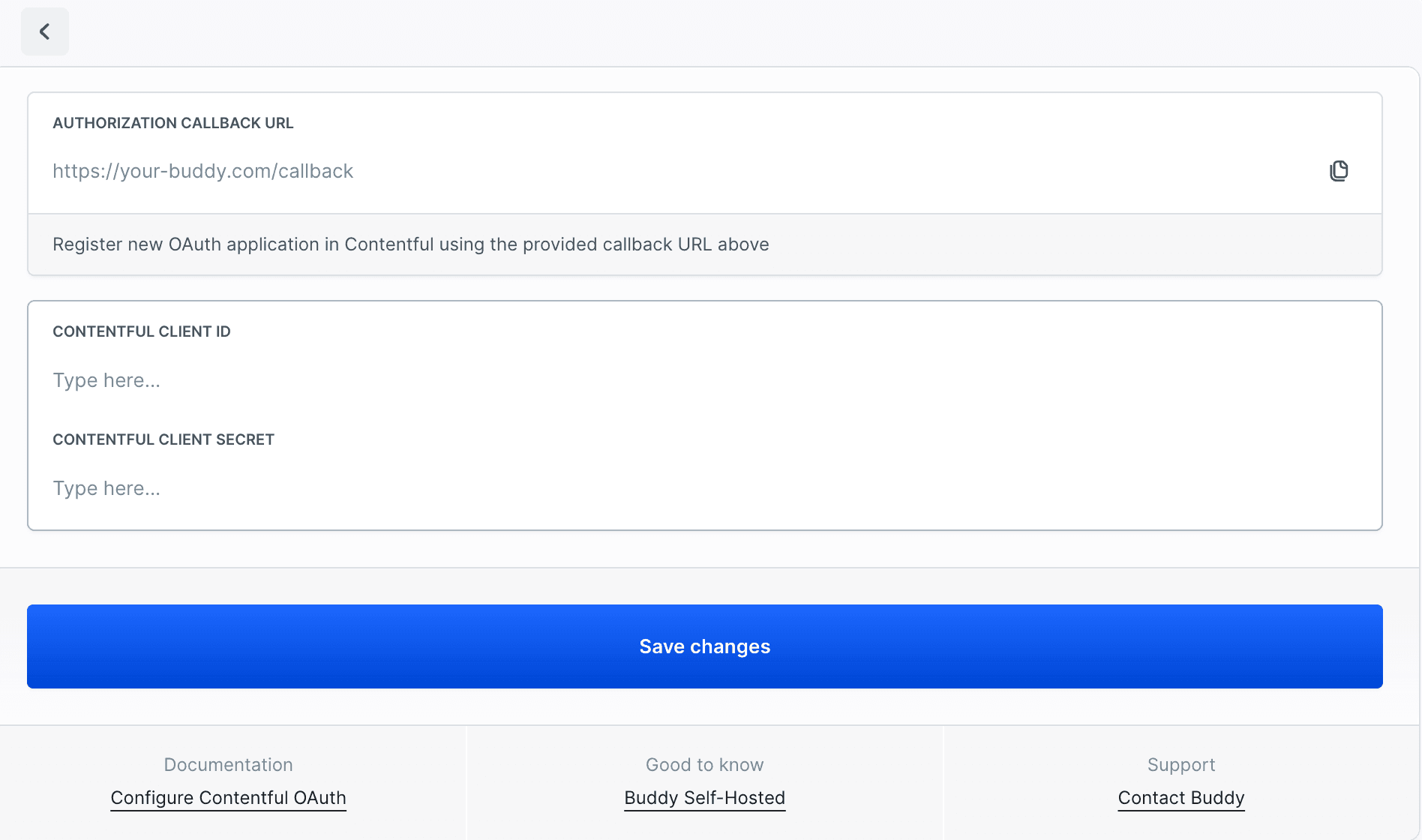The image size is (1422, 840).
Task: Focus the Contentful Client Secret field
Action: (705, 488)
